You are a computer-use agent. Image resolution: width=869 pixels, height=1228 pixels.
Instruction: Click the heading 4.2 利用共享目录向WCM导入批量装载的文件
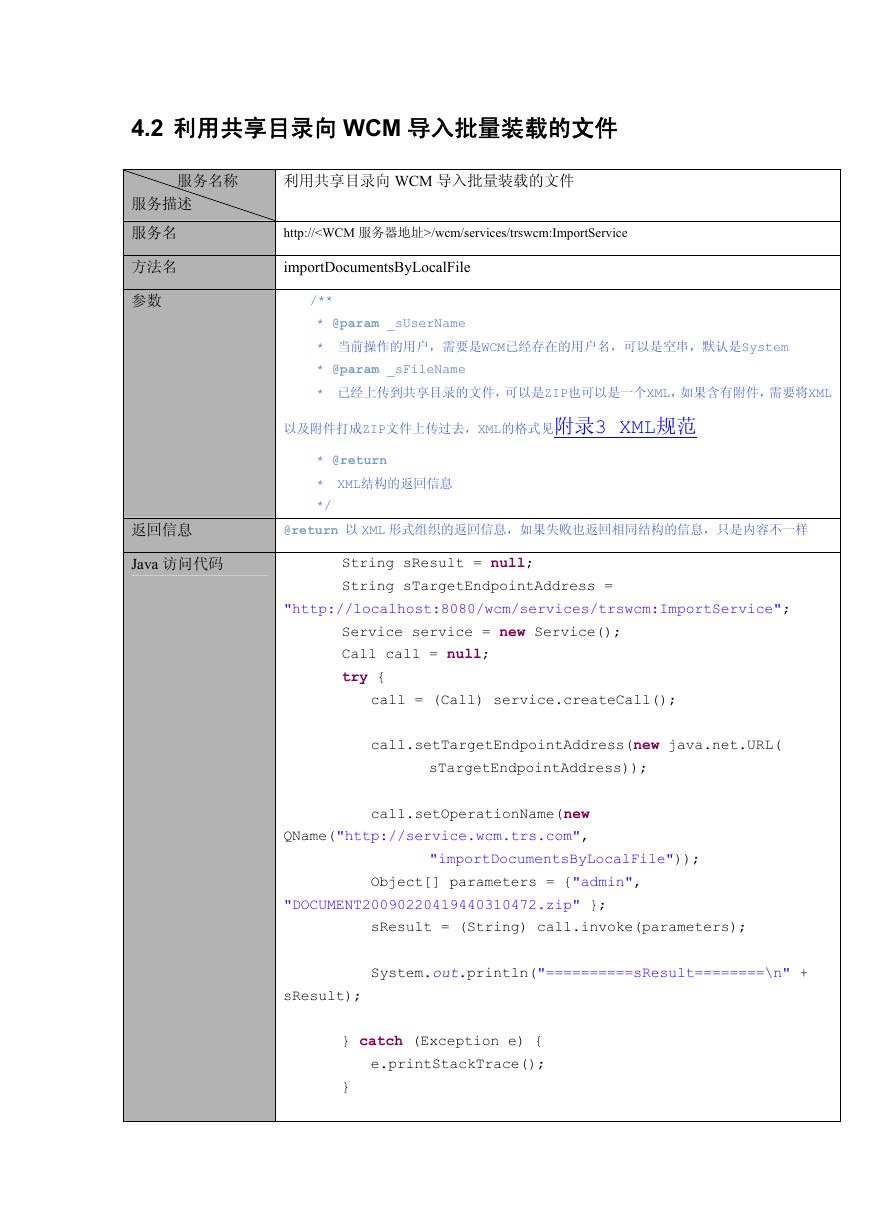point(375,128)
